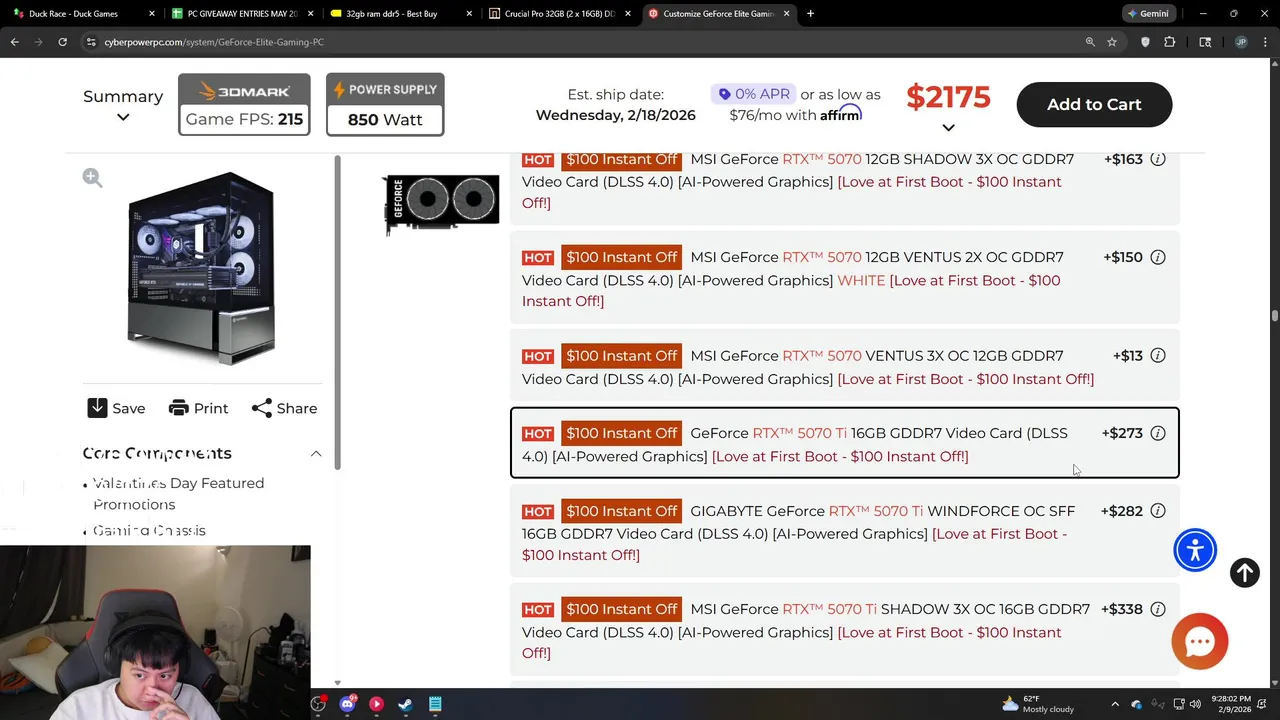The height and width of the screenshot is (720, 1280).
Task: Click the left panel scroll-down arrow
Action: (x=337, y=683)
